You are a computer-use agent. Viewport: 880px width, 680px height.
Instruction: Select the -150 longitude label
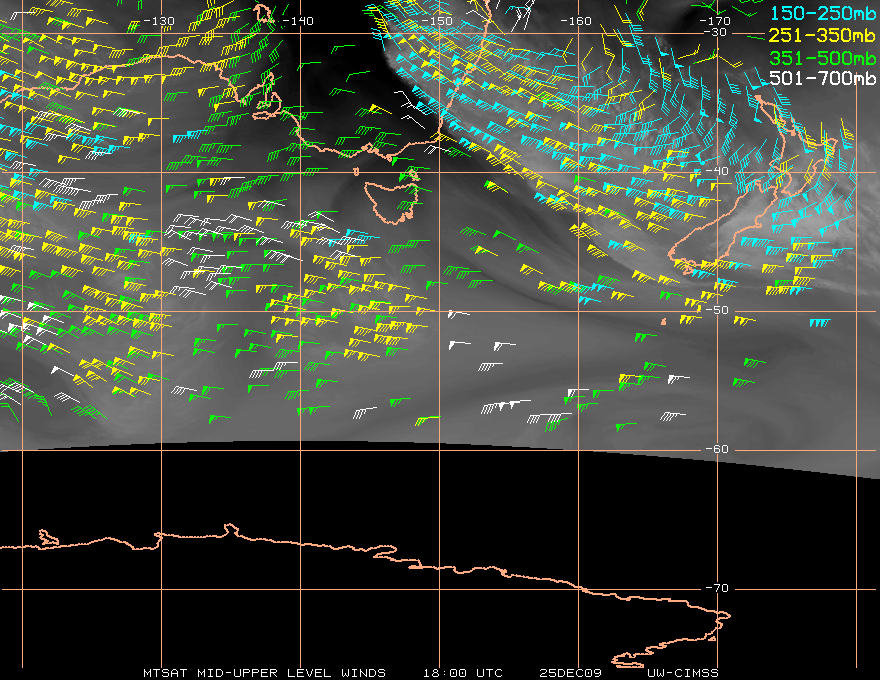[x=437, y=21]
